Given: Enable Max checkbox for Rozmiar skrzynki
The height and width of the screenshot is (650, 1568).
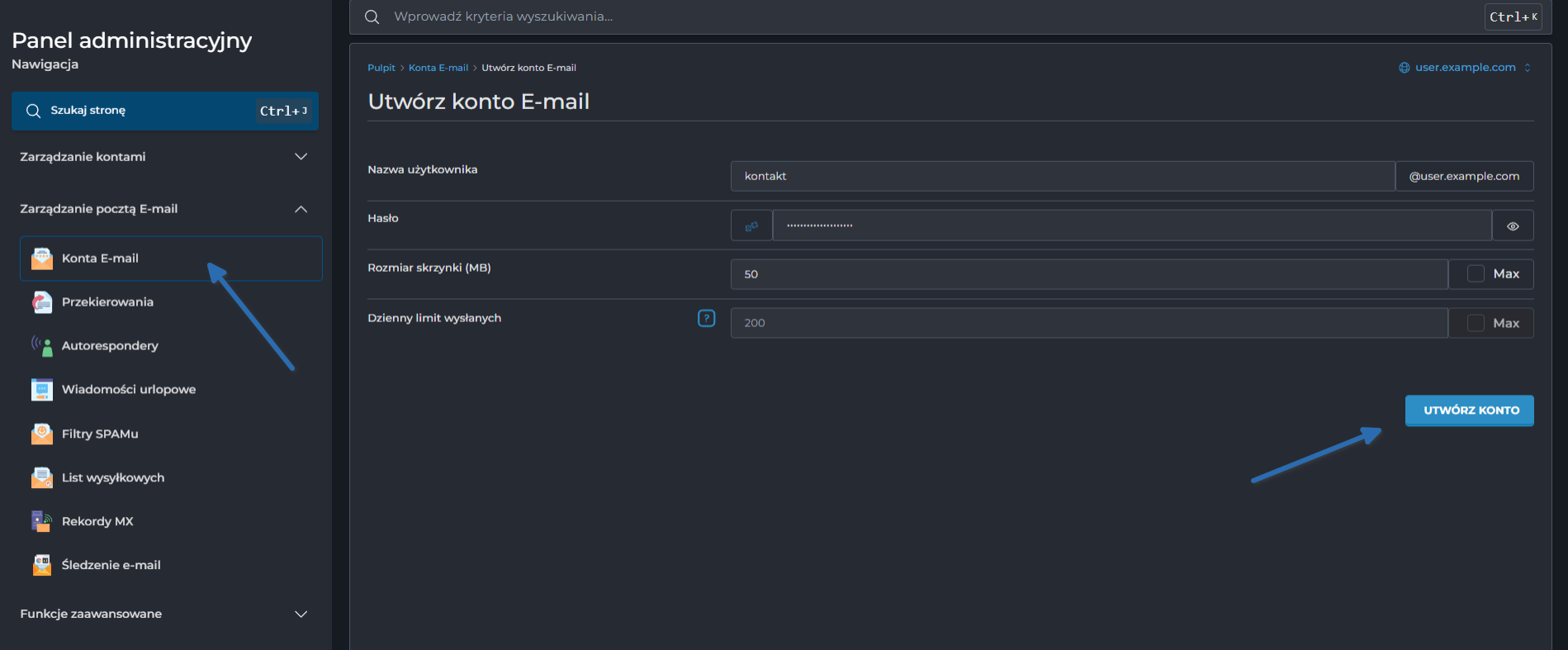Looking at the screenshot, I should [1476, 274].
